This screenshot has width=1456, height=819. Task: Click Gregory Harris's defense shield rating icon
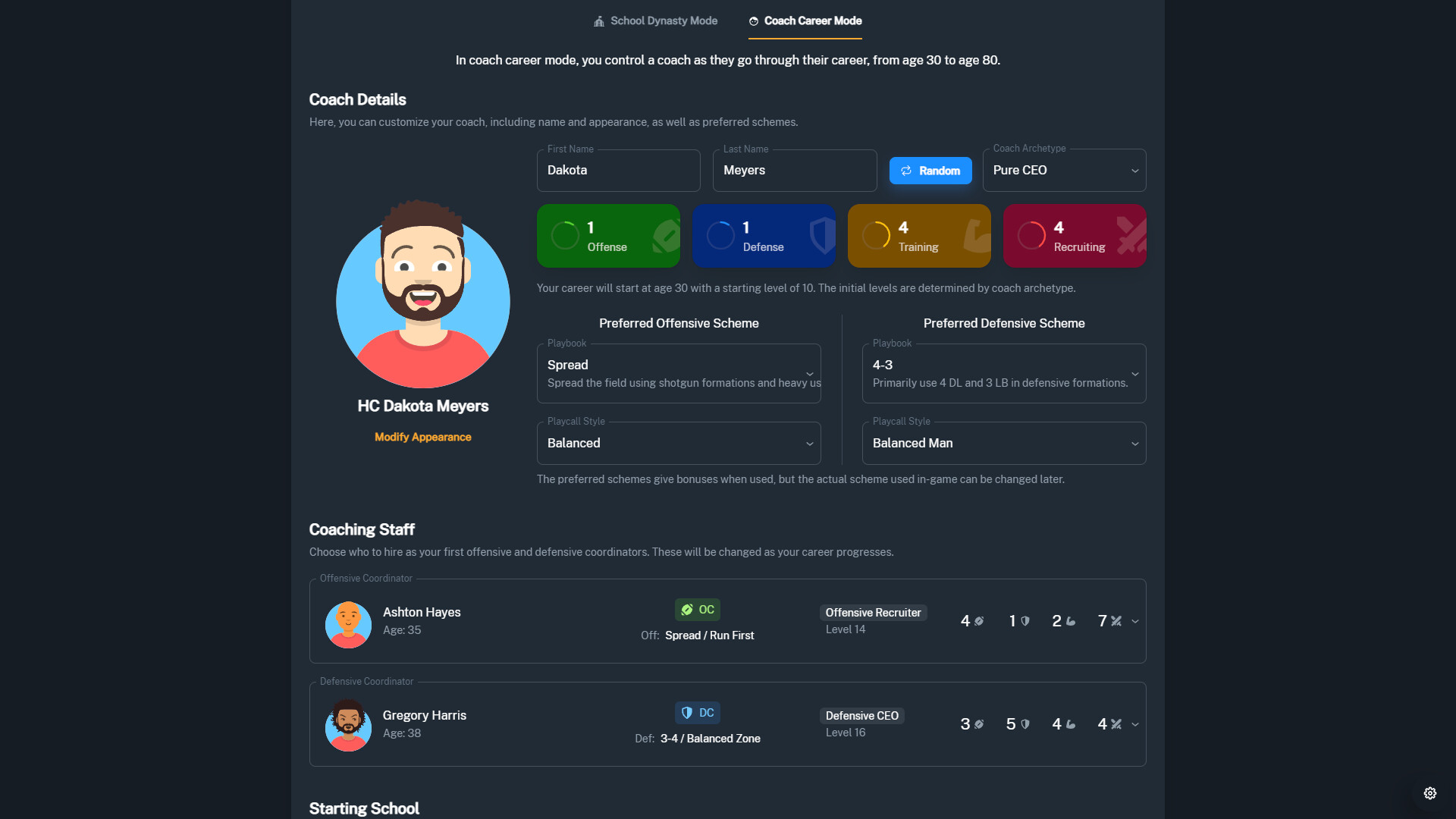pyautogui.click(x=1025, y=724)
